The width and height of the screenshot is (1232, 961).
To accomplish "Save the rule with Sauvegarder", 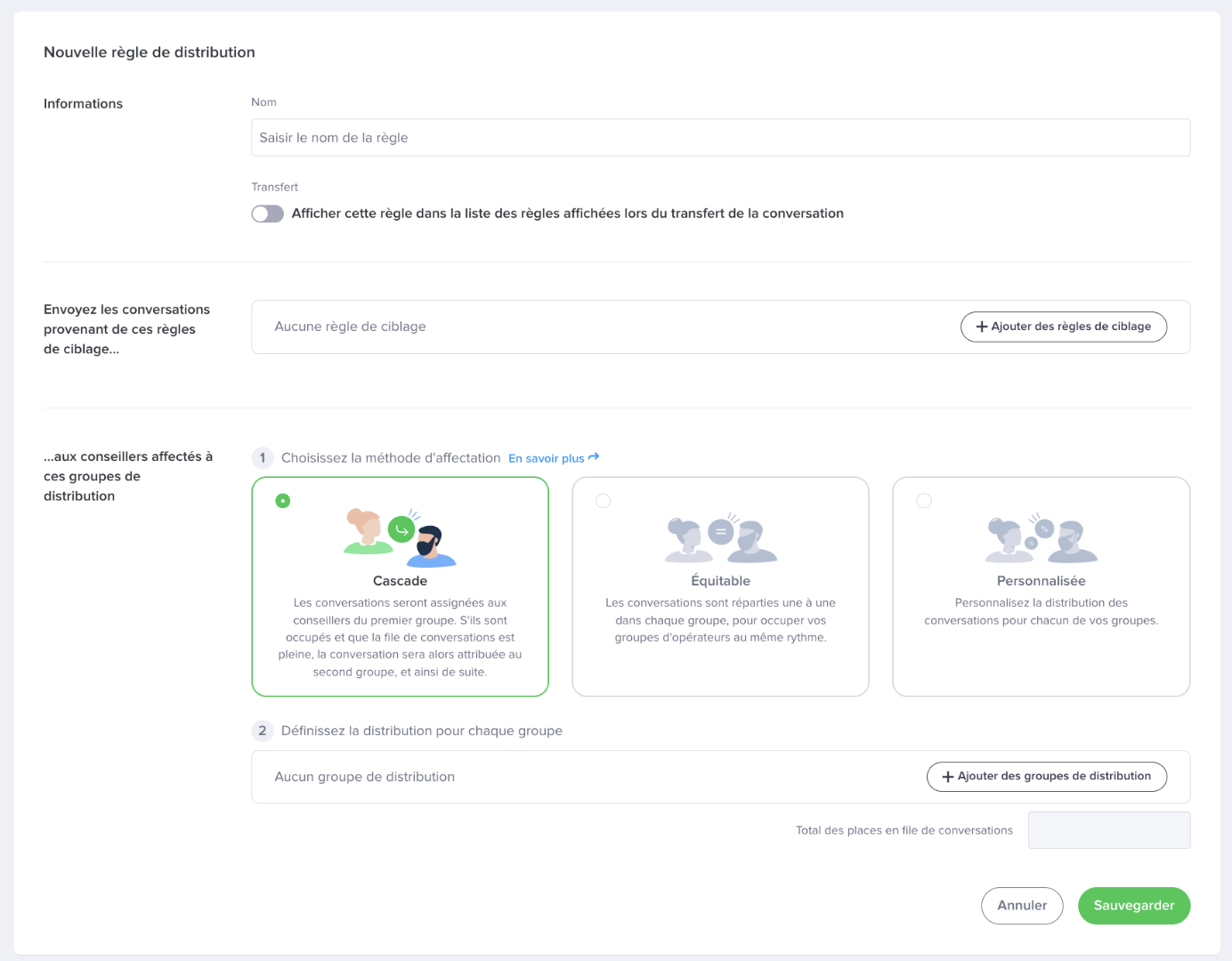I will (1133, 906).
